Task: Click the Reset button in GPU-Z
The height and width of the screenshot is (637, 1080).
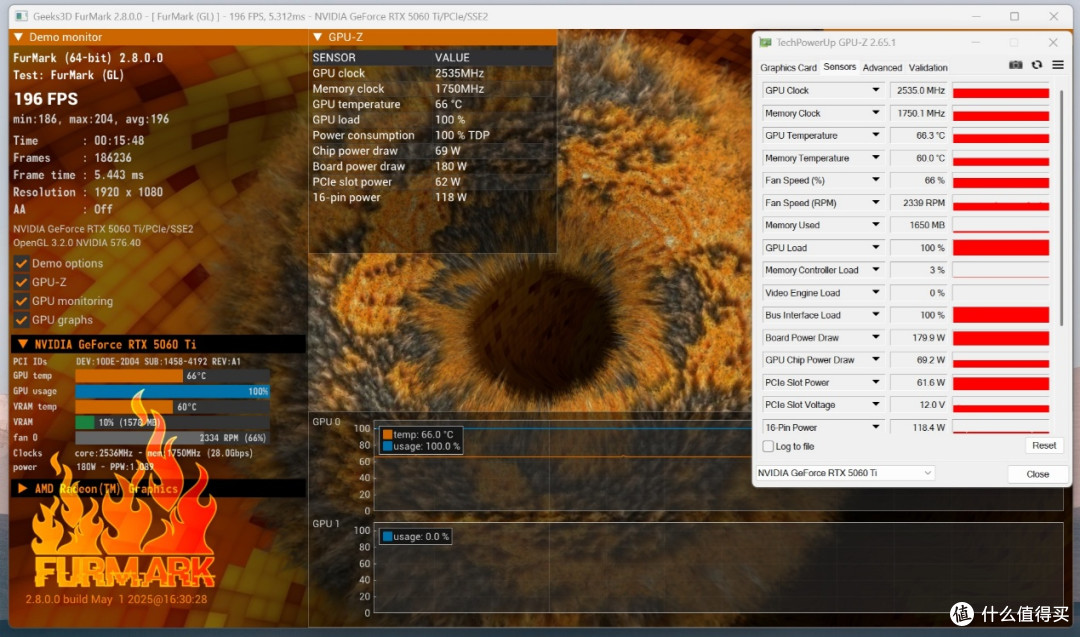Action: tap(1043, 446)
